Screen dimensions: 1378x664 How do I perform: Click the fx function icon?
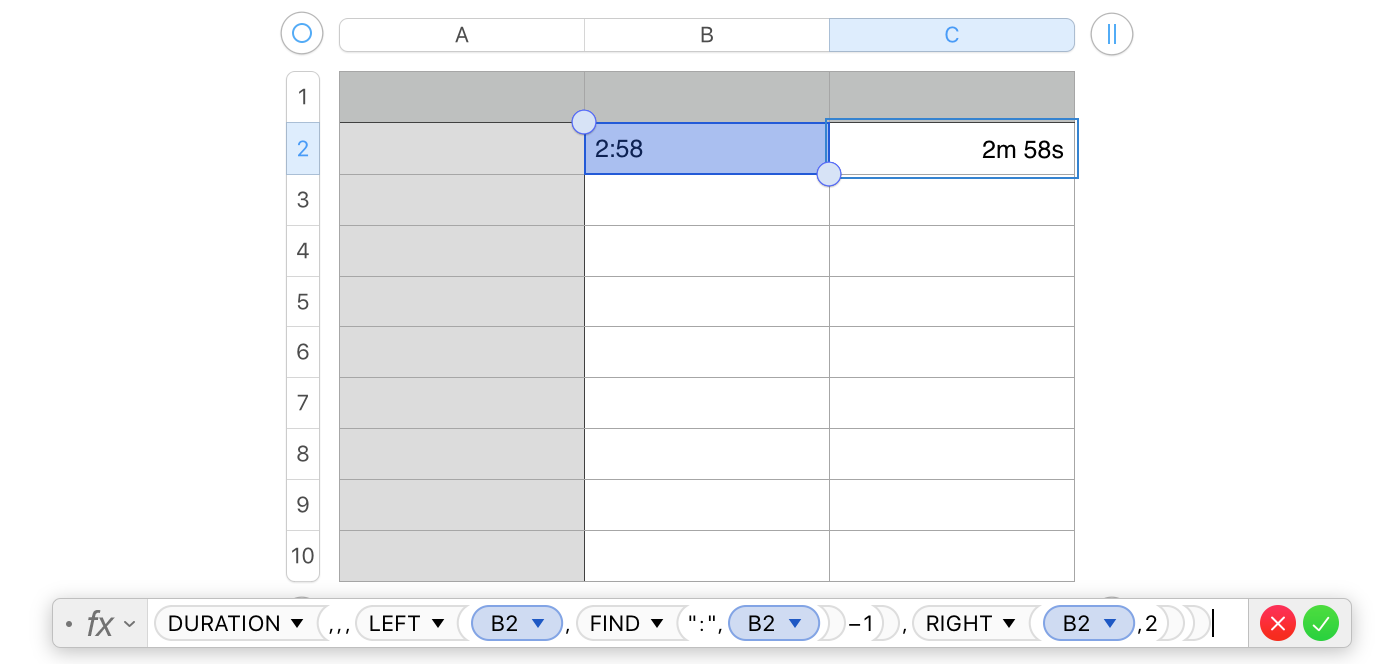click(100, 624)
